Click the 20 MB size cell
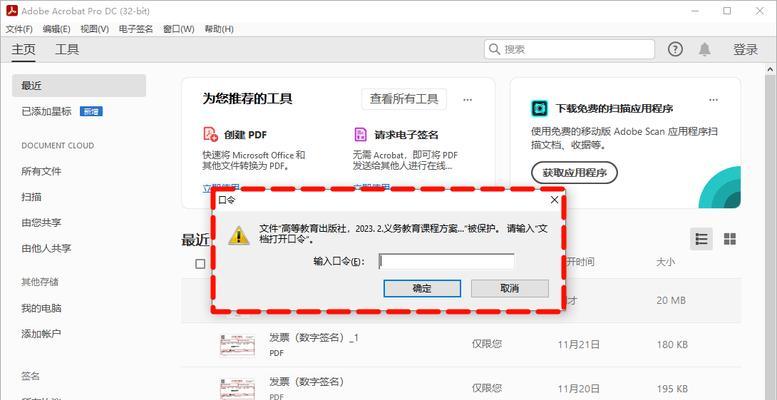777x400 pixels. (670, 300)
